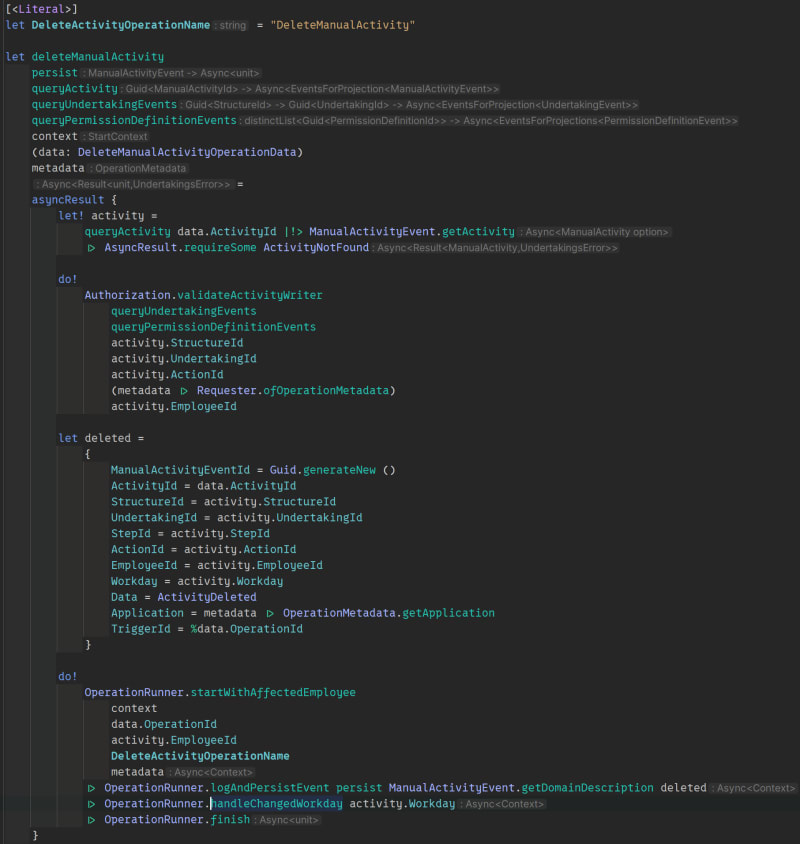Click the persist parameter

point(54,73)
